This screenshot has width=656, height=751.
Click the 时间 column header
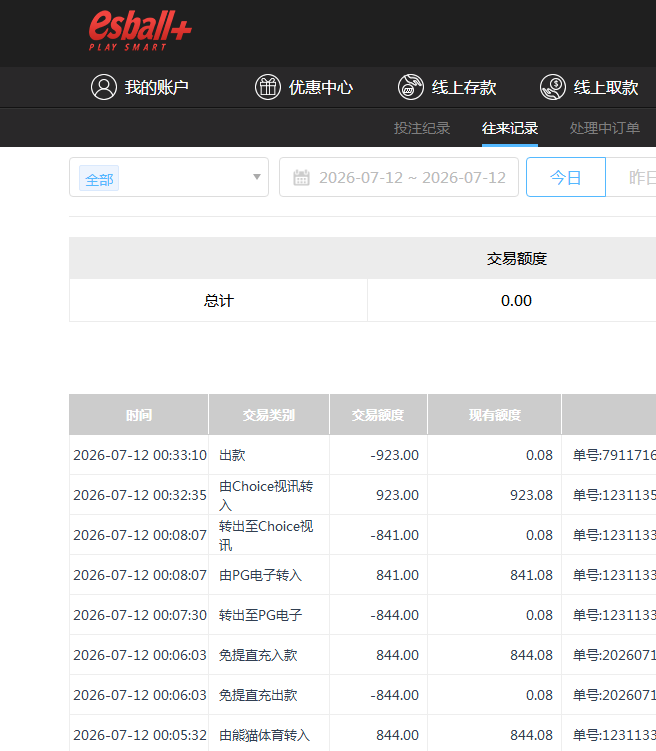[139, 415]
